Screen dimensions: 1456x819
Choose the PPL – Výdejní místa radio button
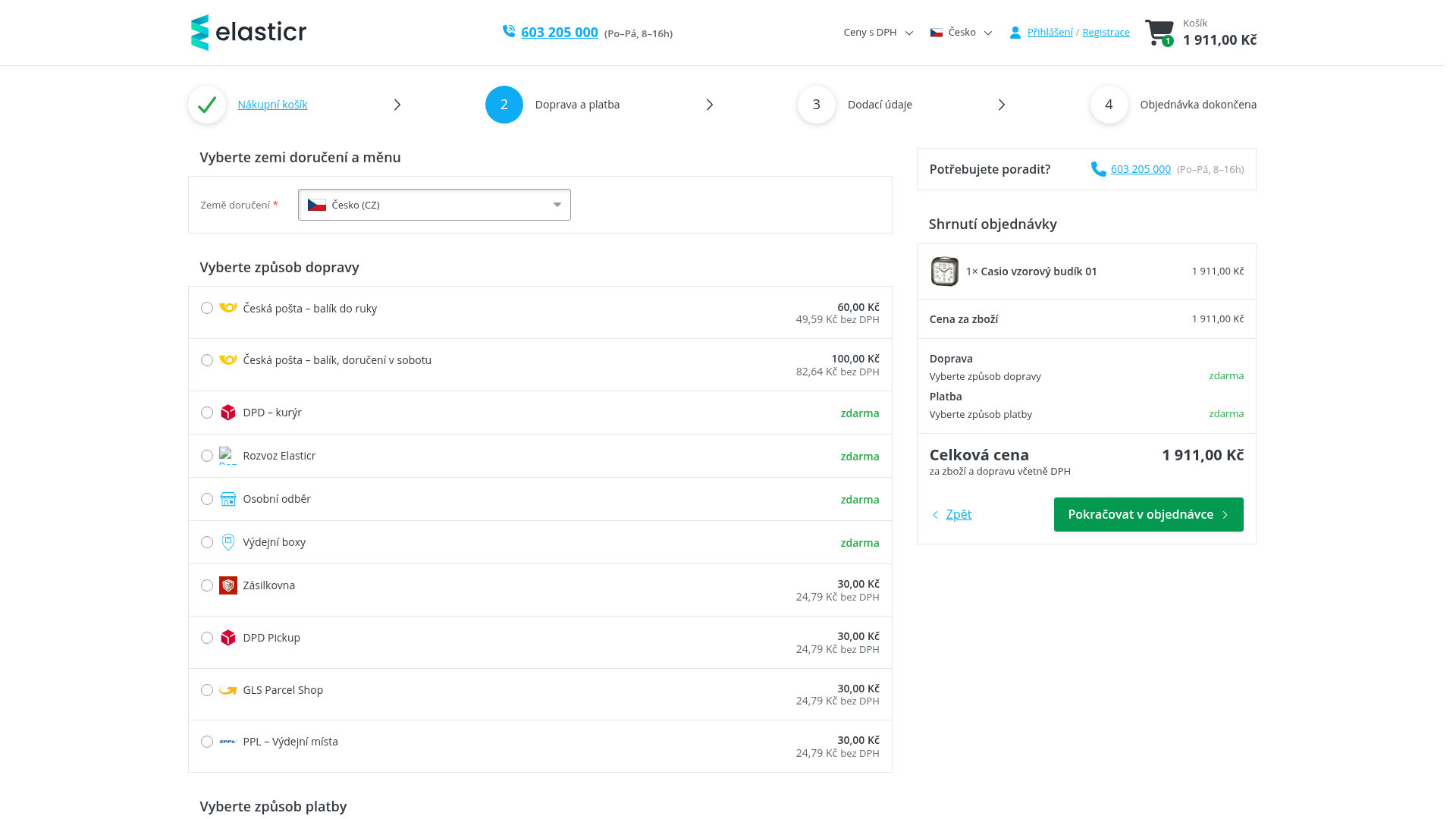[x=207, y=742]
